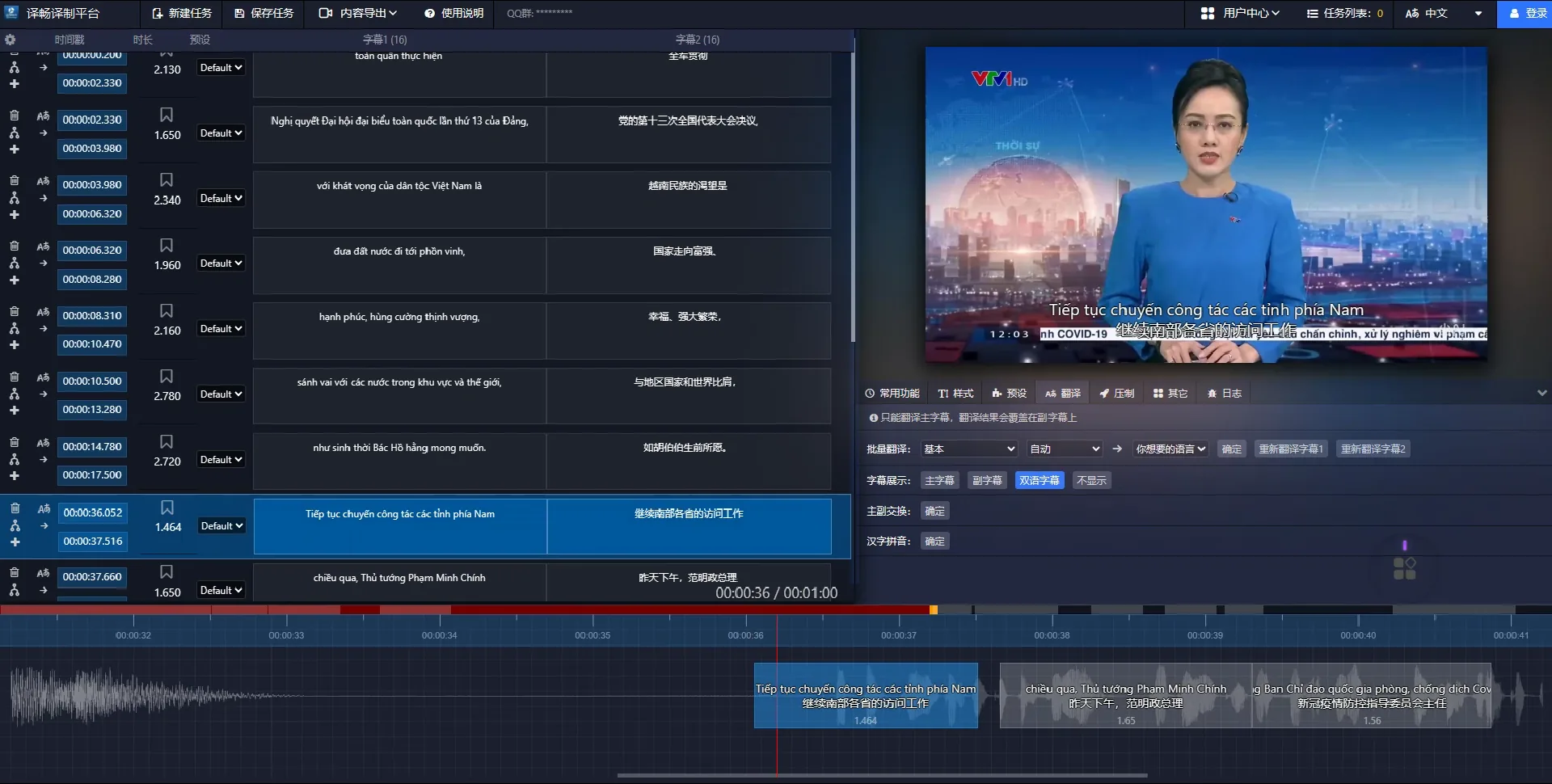Click the red playback progress bar

coord(467,610)
